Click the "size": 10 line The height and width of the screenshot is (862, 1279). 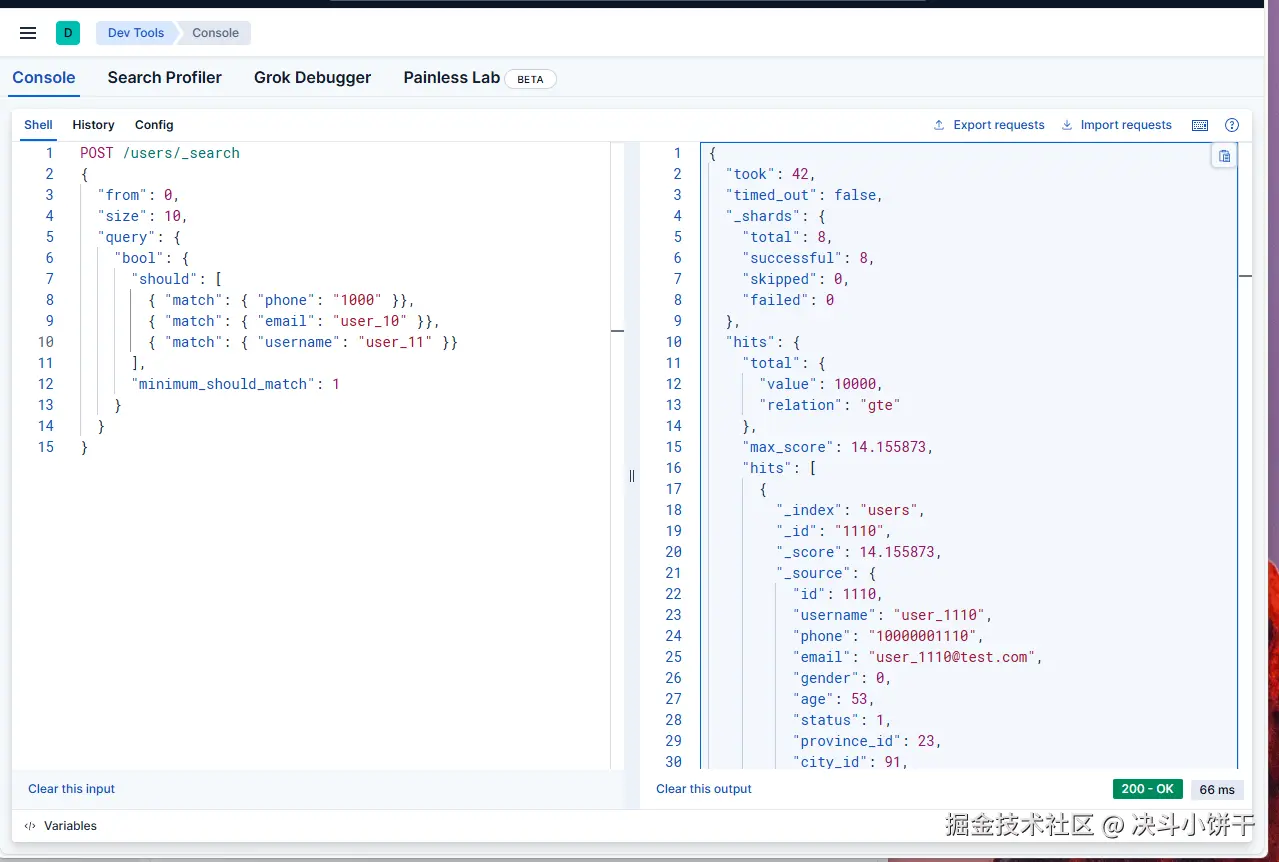142,216
